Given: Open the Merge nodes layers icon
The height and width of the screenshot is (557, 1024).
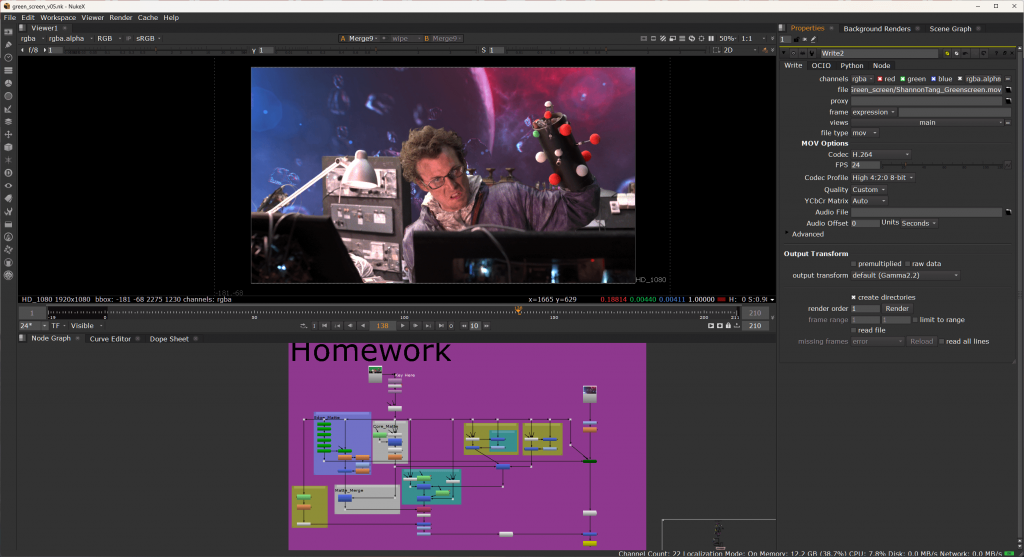Looking at the screenshot, I should click(x=8, y=121).
